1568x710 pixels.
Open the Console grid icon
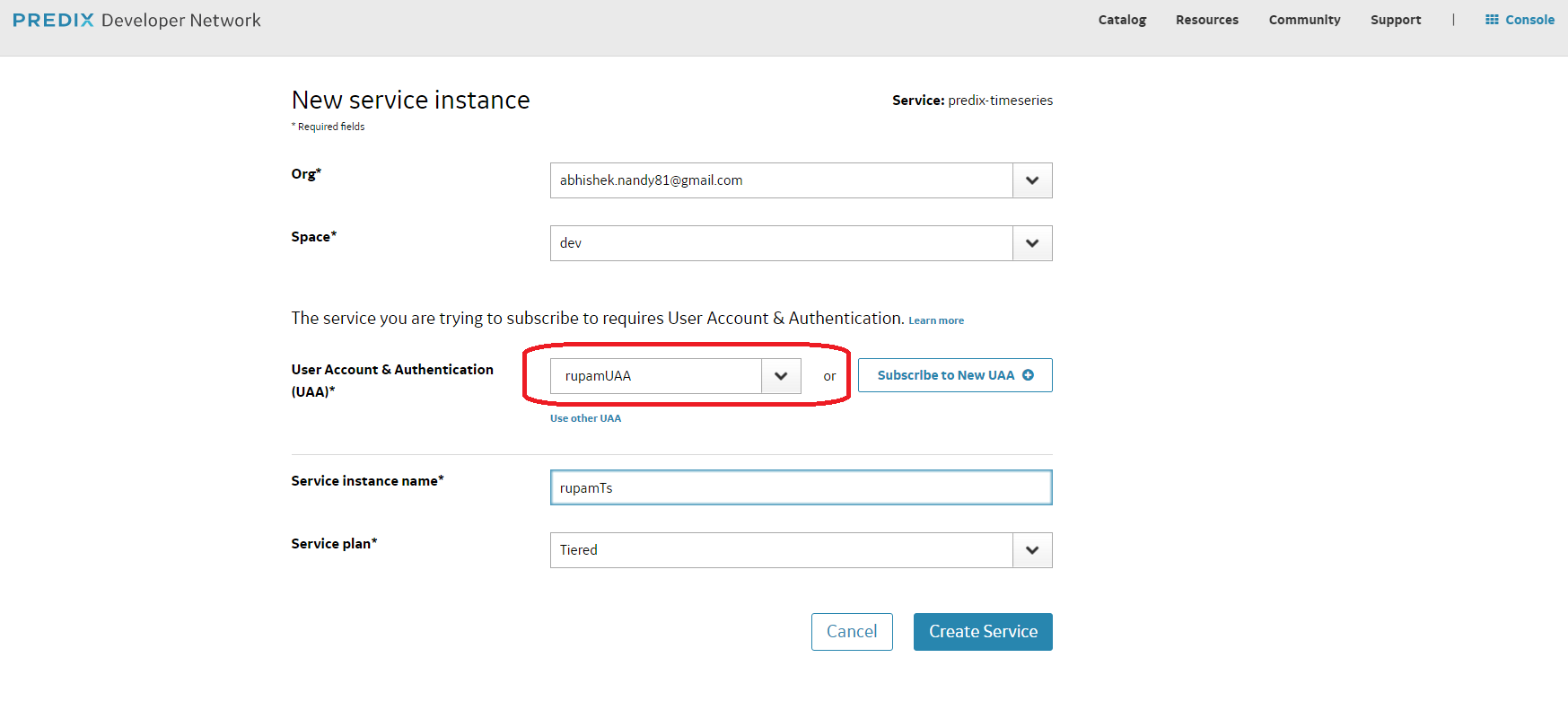tap(1492, 20)
